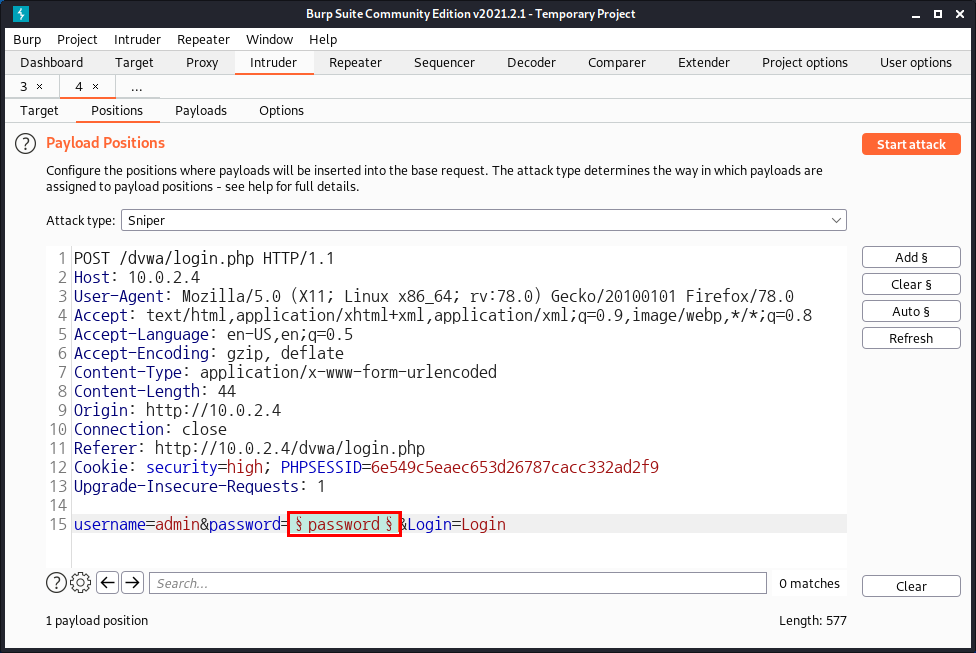Click the Host header value 10.0.2.4

pos(164,278)
